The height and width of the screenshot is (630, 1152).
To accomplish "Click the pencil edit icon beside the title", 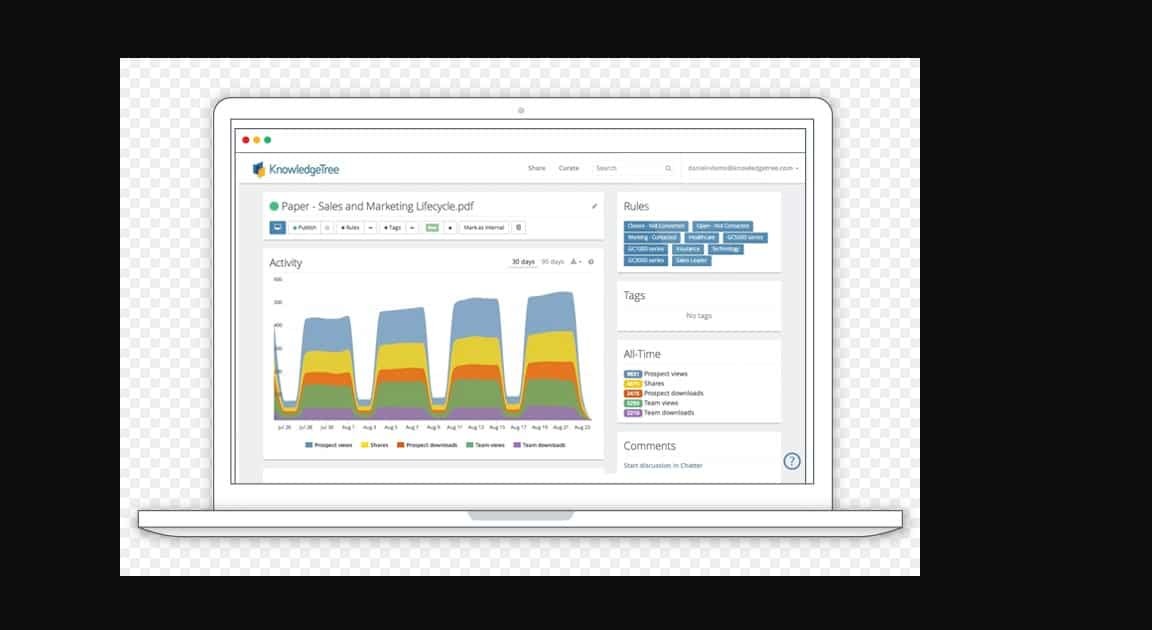I will coord(594,206).
